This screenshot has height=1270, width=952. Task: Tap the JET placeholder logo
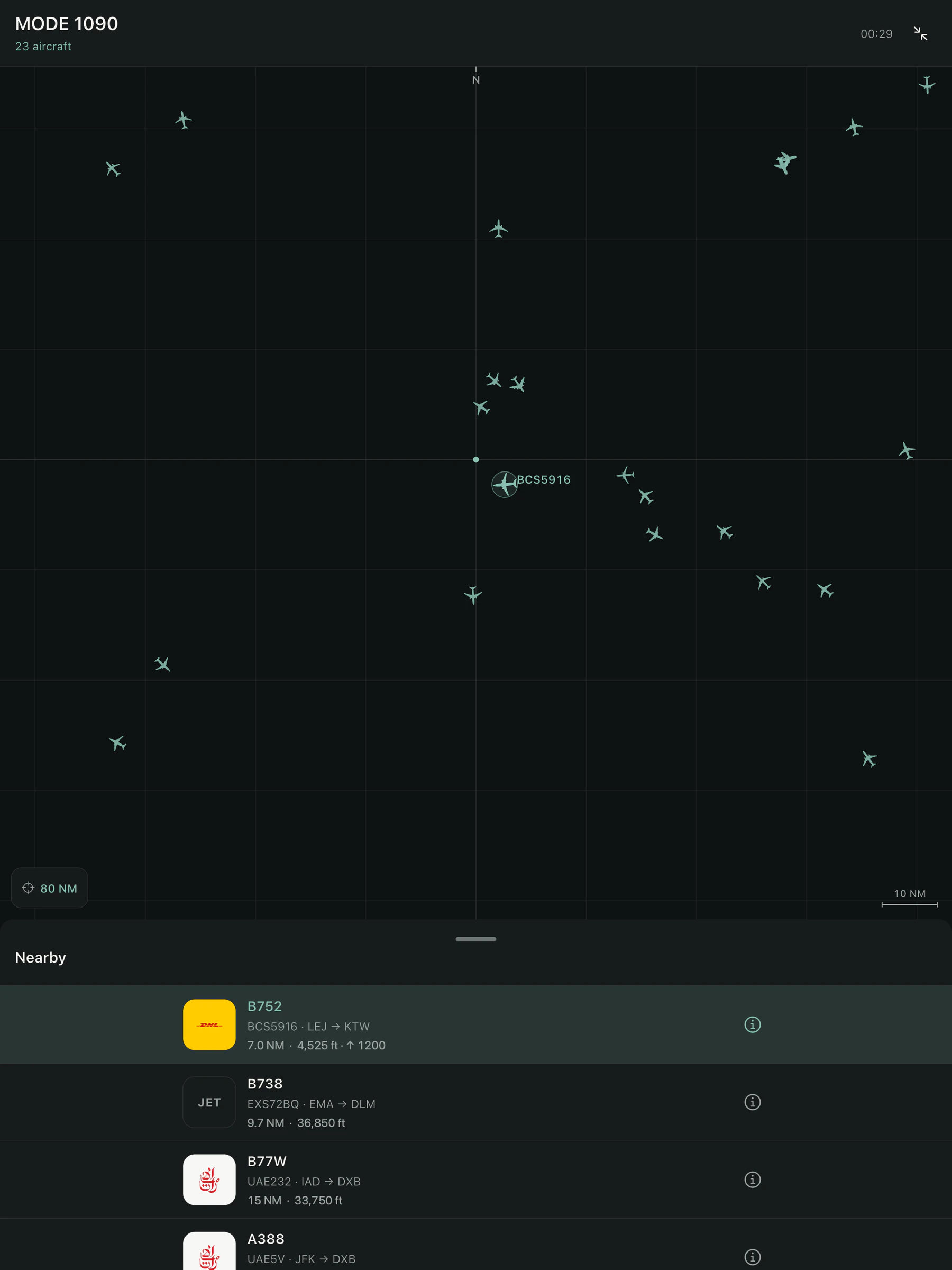209,1102
